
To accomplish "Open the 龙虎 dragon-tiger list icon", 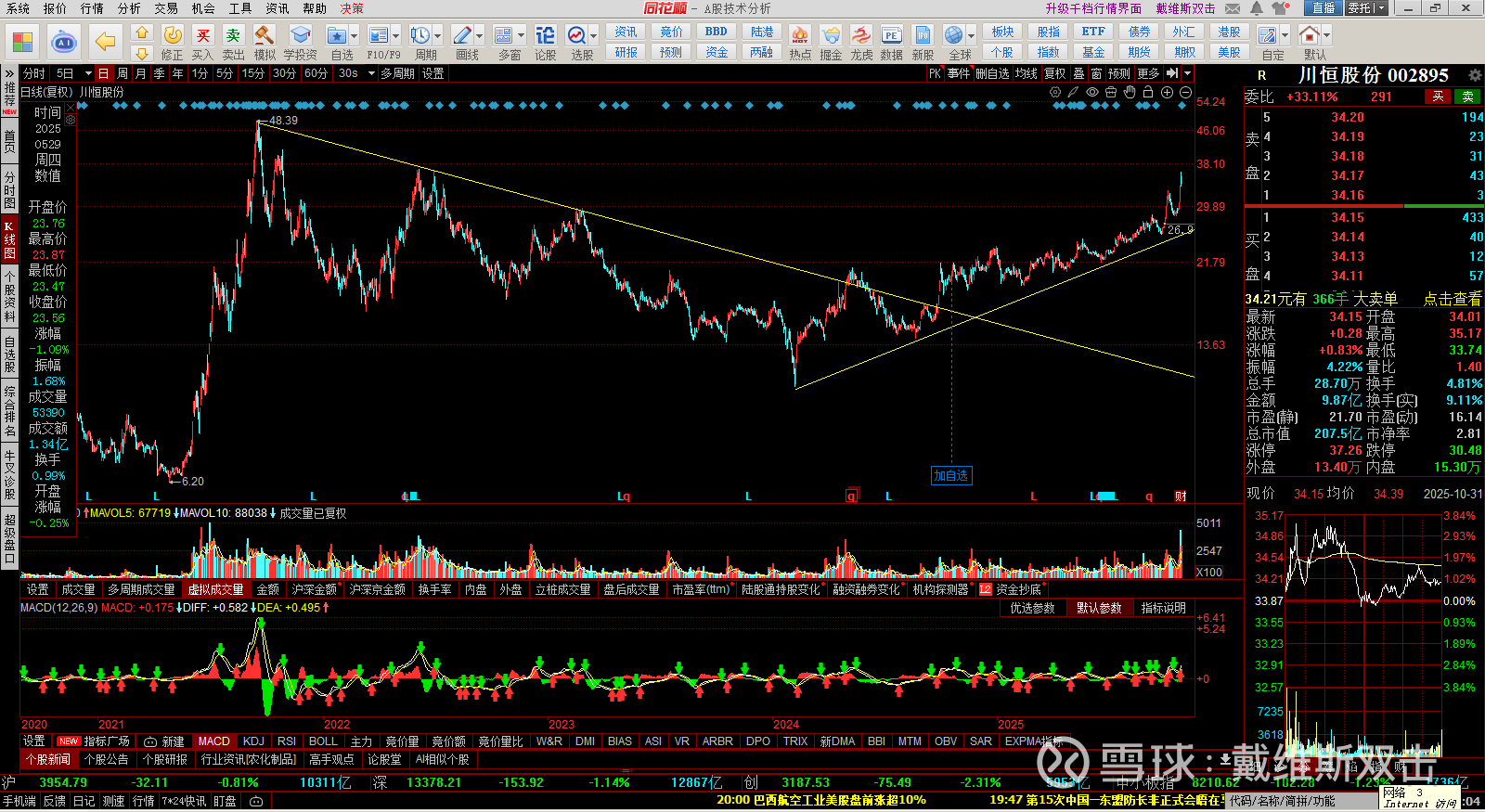I will coord(861,43).
